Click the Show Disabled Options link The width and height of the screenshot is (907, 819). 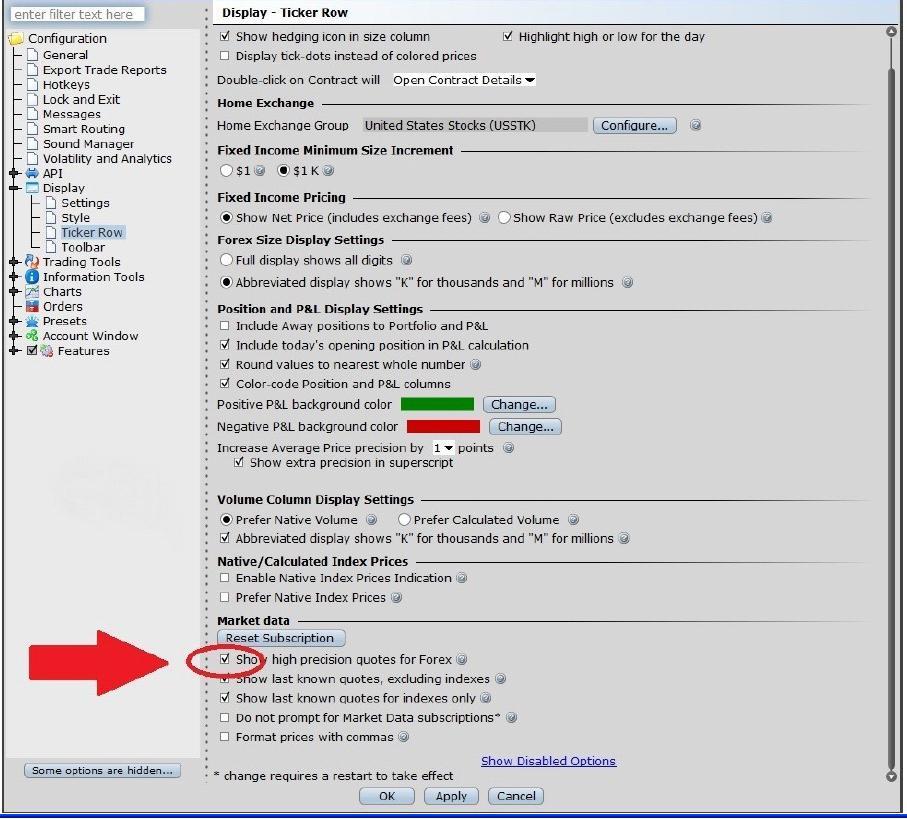tap(548, 761)
